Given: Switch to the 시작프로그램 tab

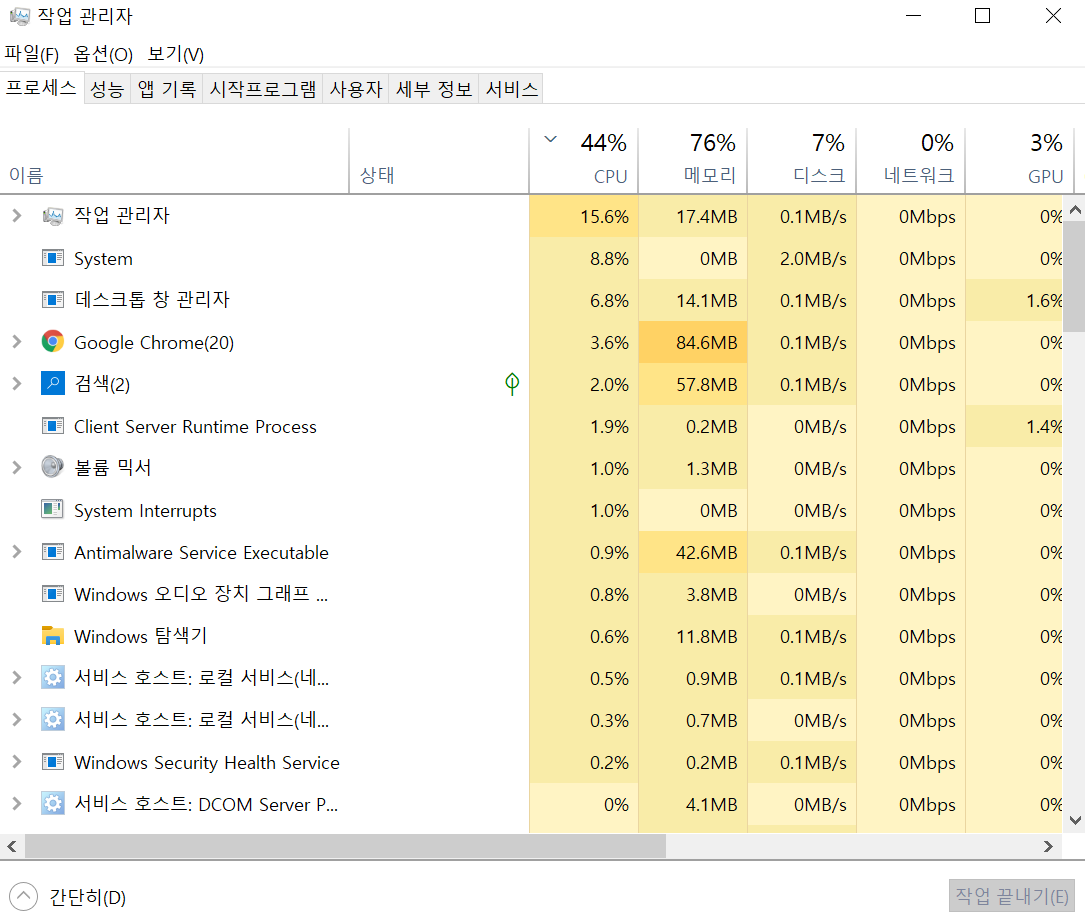Looking at the screenshot, I should tap(263, 89).
